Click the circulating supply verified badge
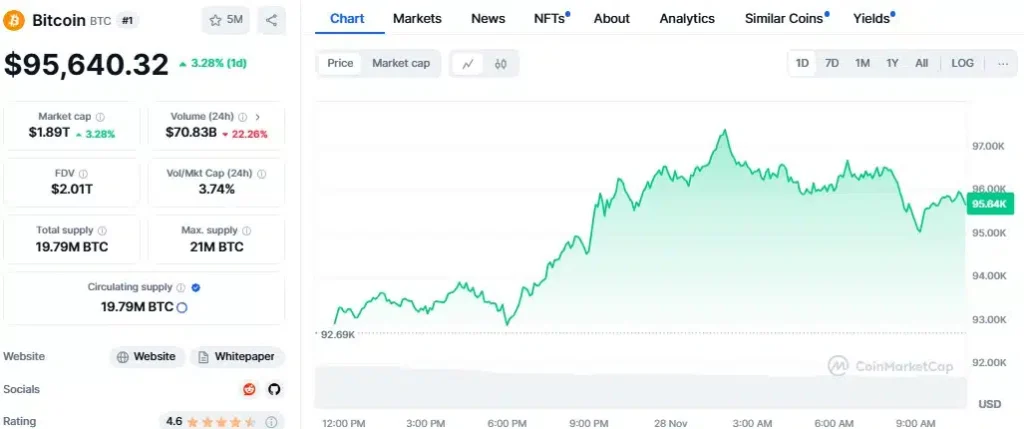 coord(195,287)
